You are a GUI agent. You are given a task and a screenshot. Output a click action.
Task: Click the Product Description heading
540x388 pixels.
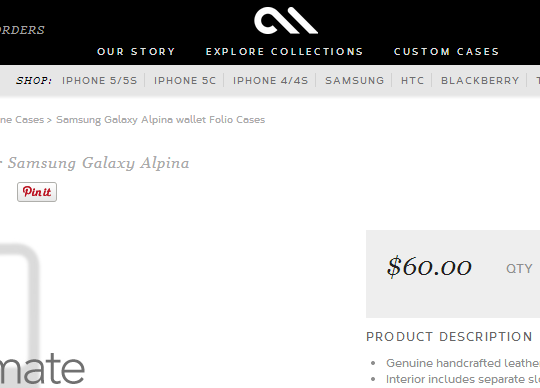pyautogui.click(x=449, y=337)
